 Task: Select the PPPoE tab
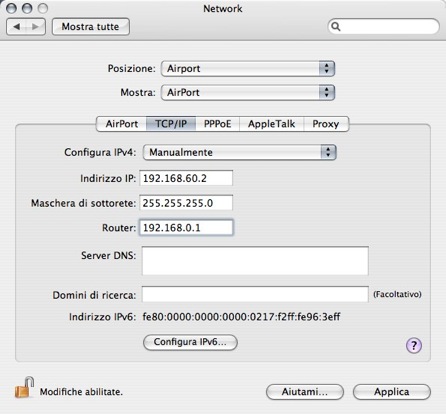[x=217, y=124]
